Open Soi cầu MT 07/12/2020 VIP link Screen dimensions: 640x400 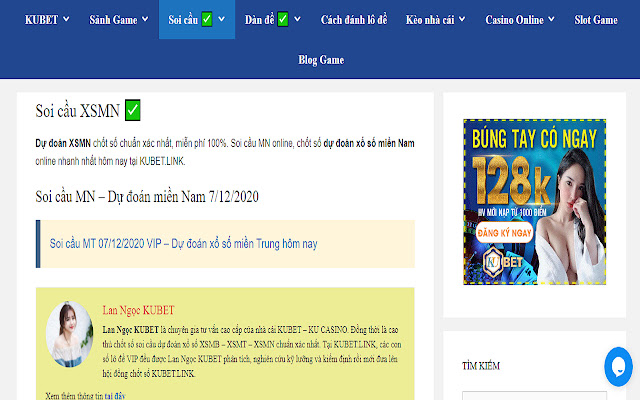tap(183, 244)
